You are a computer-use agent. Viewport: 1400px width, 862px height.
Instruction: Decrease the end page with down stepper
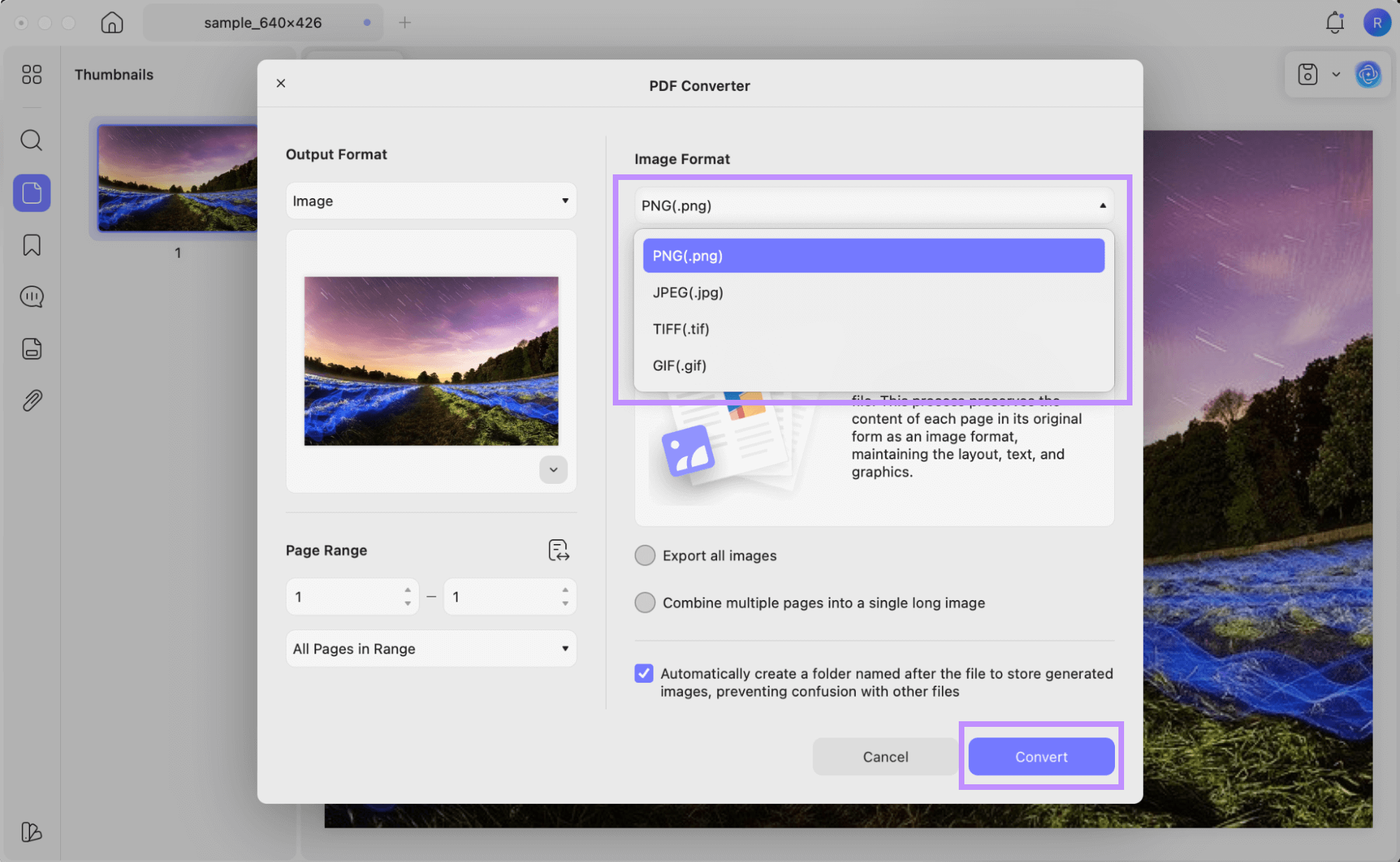565,604
